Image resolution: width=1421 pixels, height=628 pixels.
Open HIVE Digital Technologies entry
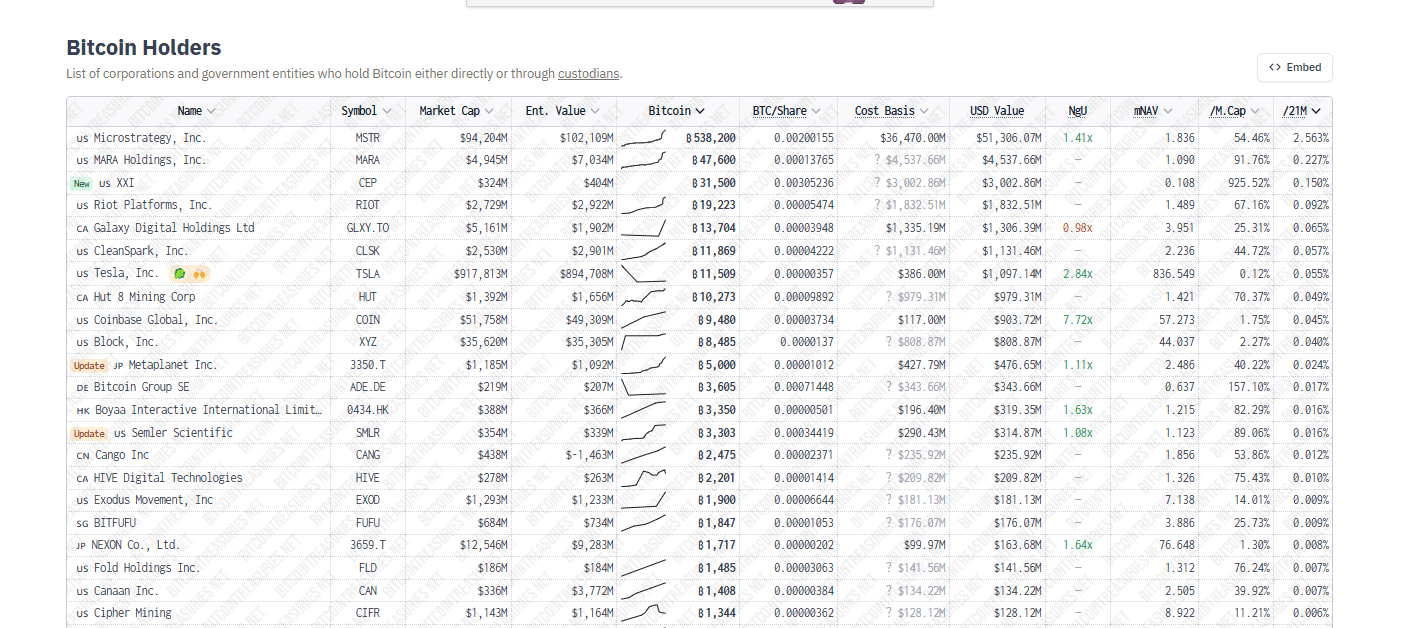click(168, 478)
